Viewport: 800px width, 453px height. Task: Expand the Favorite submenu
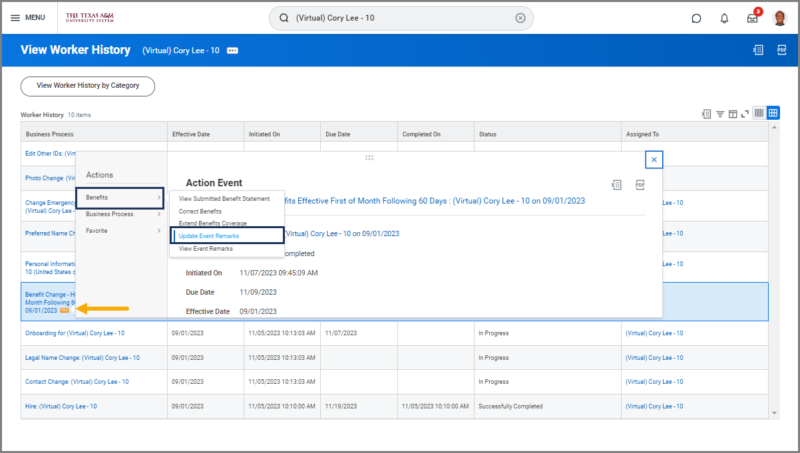tap(120, 230)
